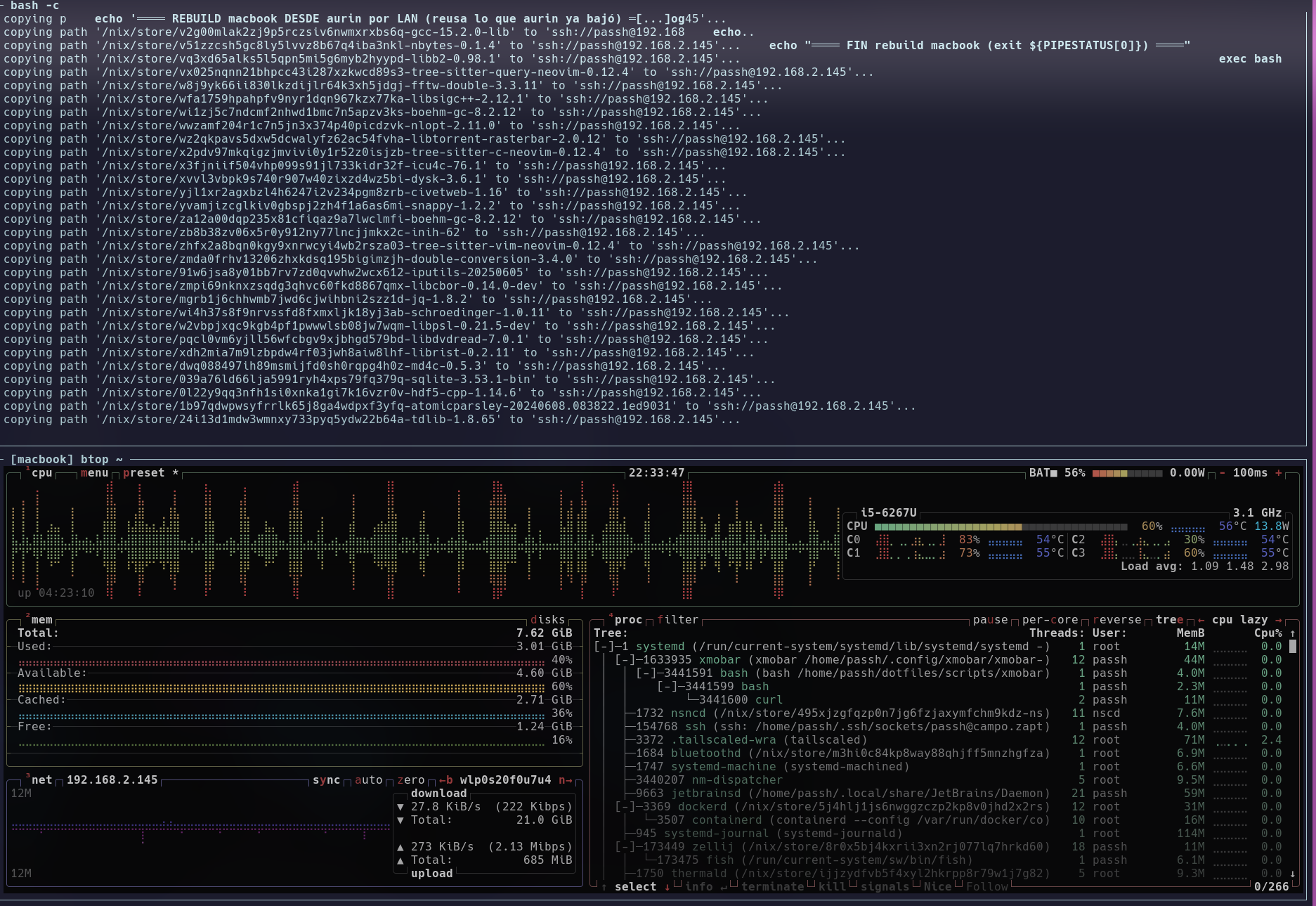The width and height of the screenshot is (1316, 906).
Task: Click the mem box title
Action: pyautogui.click(x=41, y=620)
